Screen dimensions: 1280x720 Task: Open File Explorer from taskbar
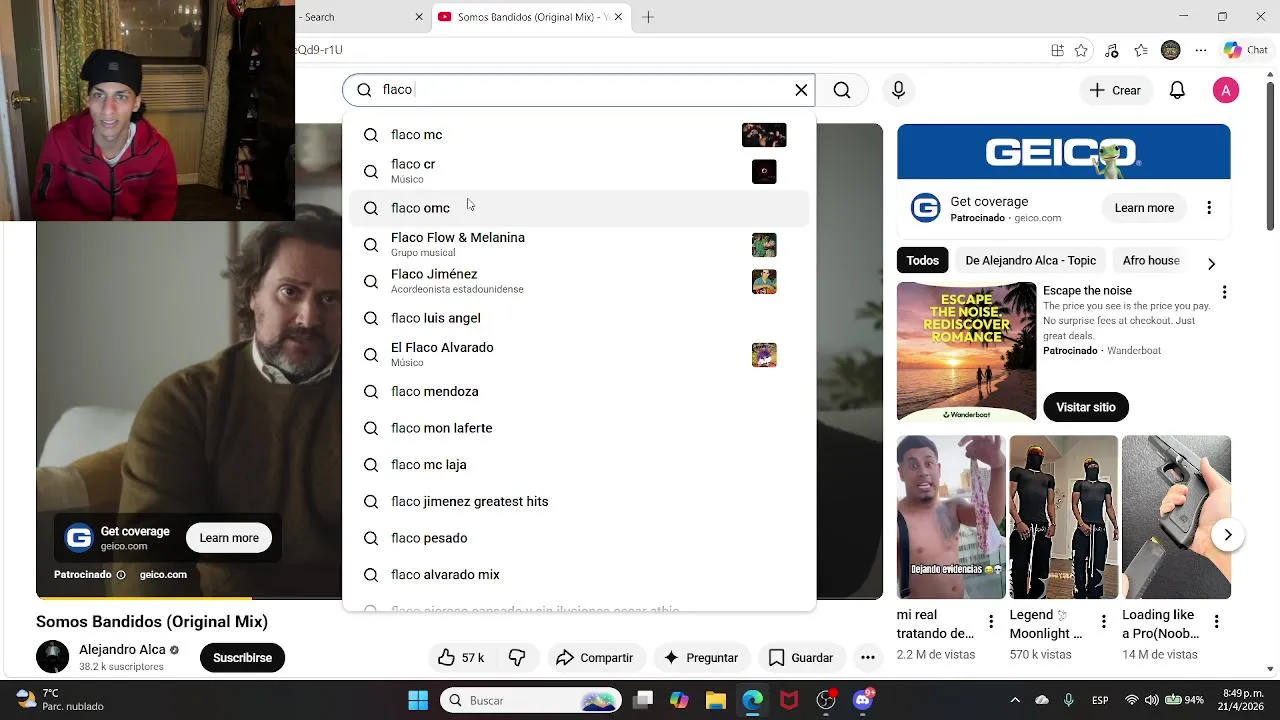[716, 700]
